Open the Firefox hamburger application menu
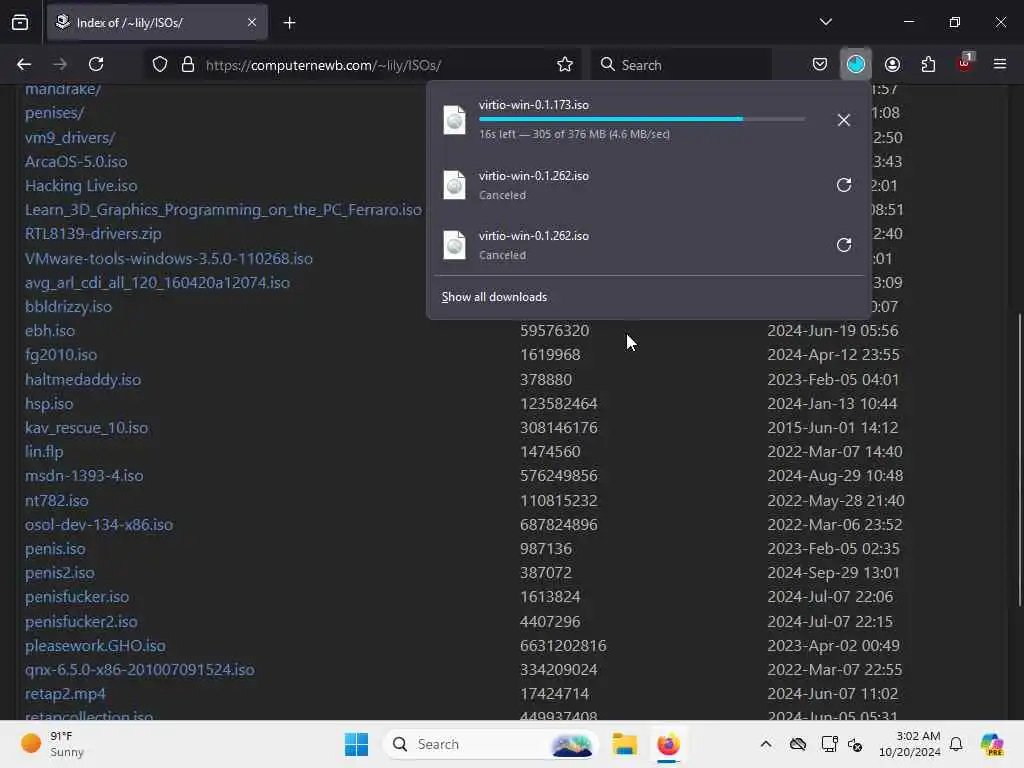Screen dimensions: 1024x768 [1000, 64]
